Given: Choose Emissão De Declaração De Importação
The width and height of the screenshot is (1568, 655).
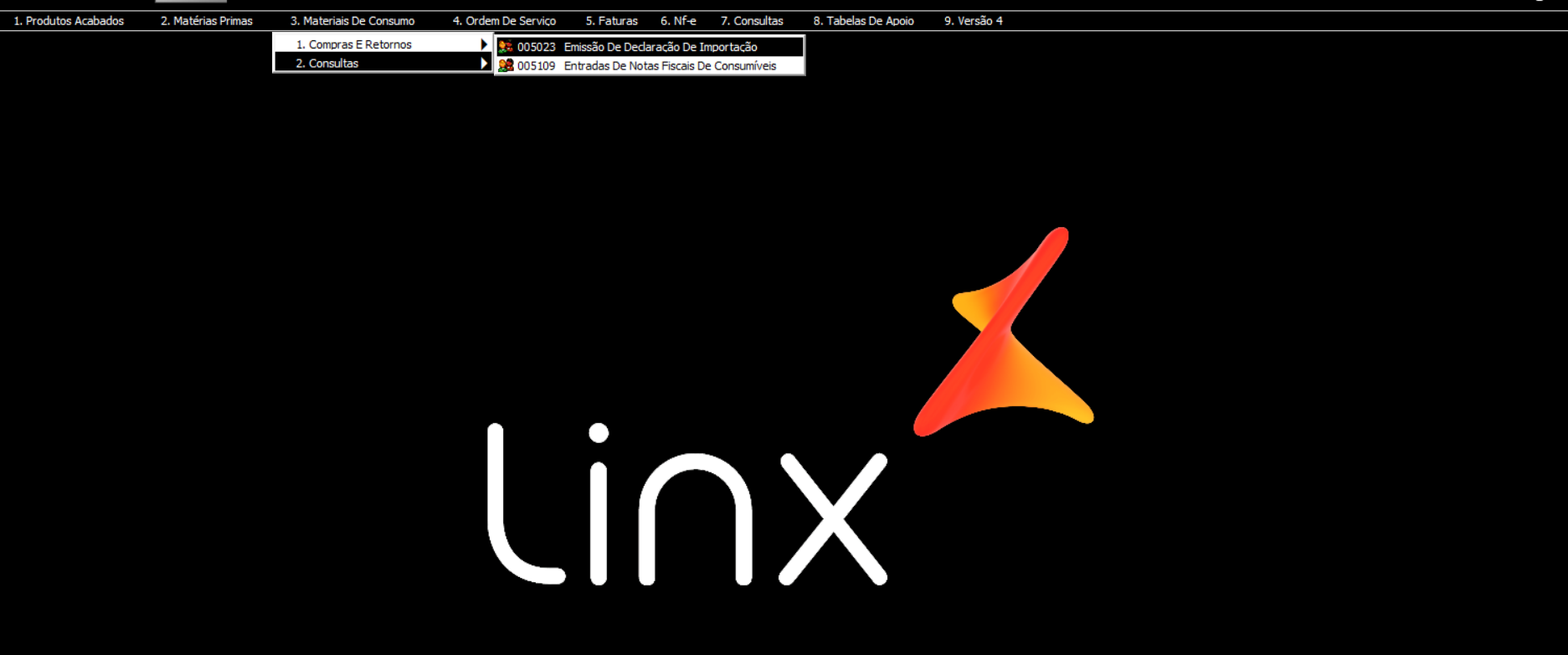Looking at the screenshot, I should (x=650, y=47).
